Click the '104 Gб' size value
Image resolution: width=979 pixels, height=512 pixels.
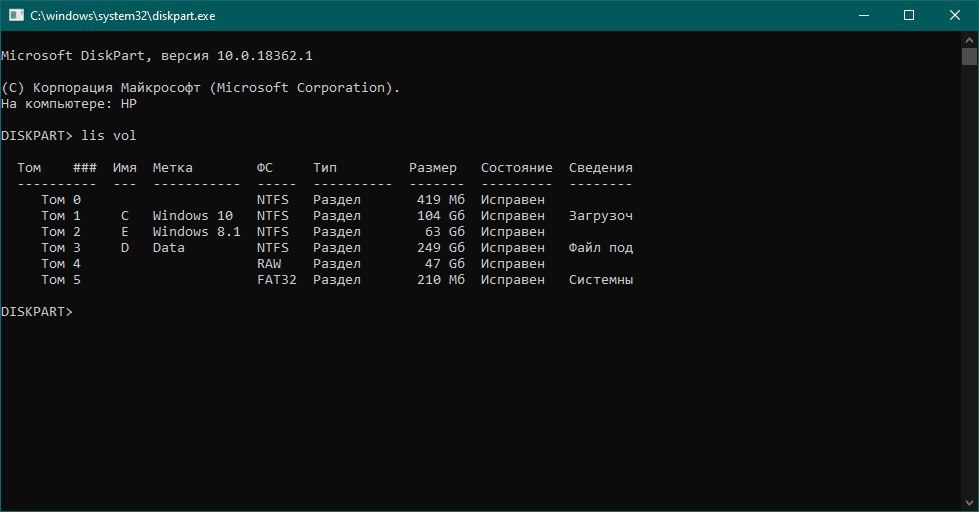(x=441, y=215)
